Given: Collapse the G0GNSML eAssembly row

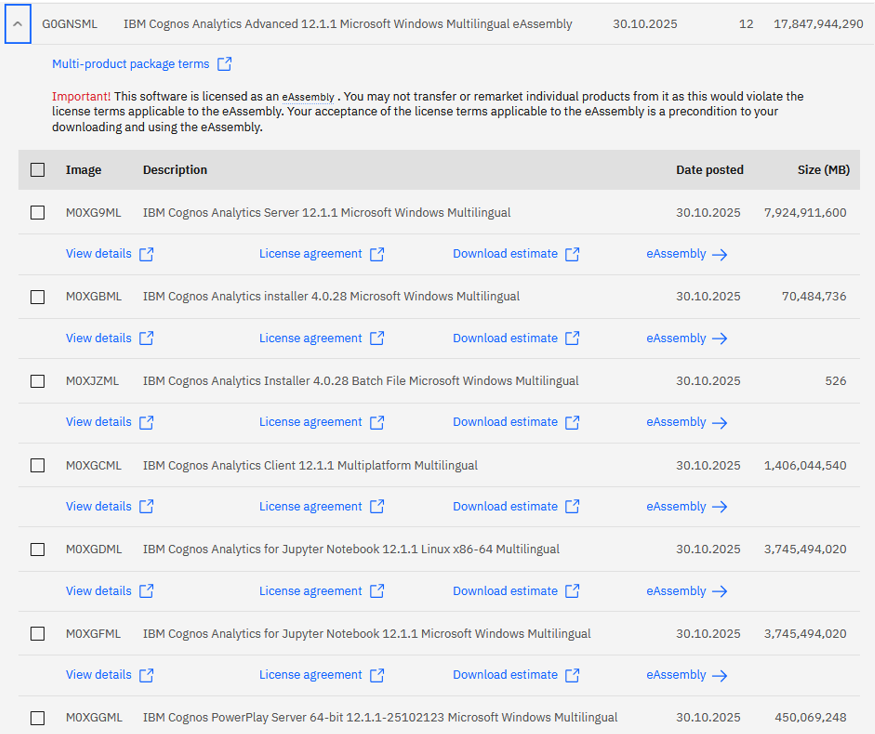Looking at the screenshot, I should pyautogui.click(x=18, y=23).
